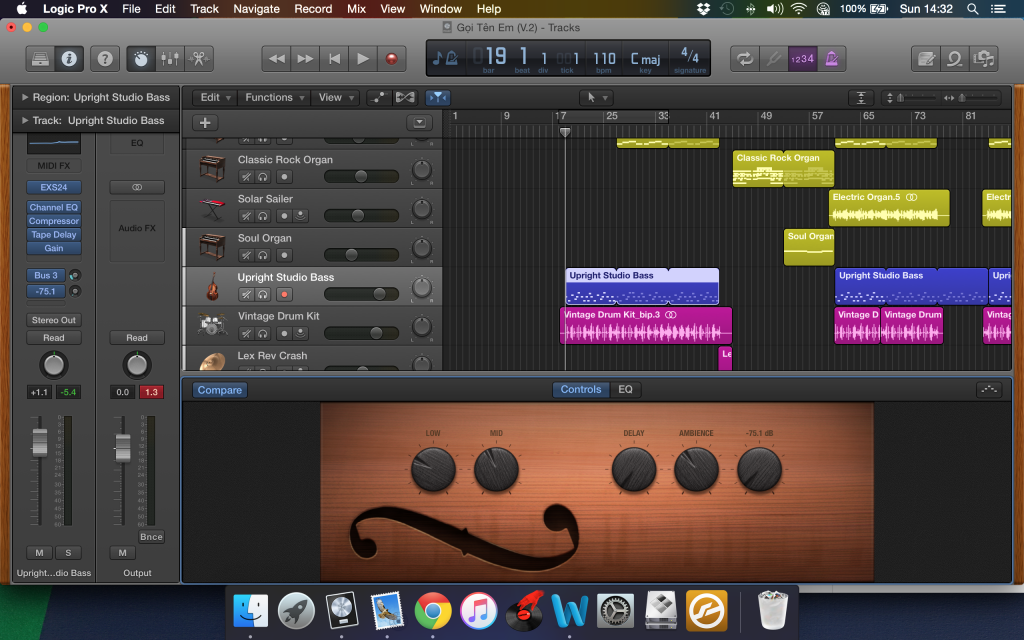
Task: Open Google Chrome from the Dock
Action: [x=432, y=611]
